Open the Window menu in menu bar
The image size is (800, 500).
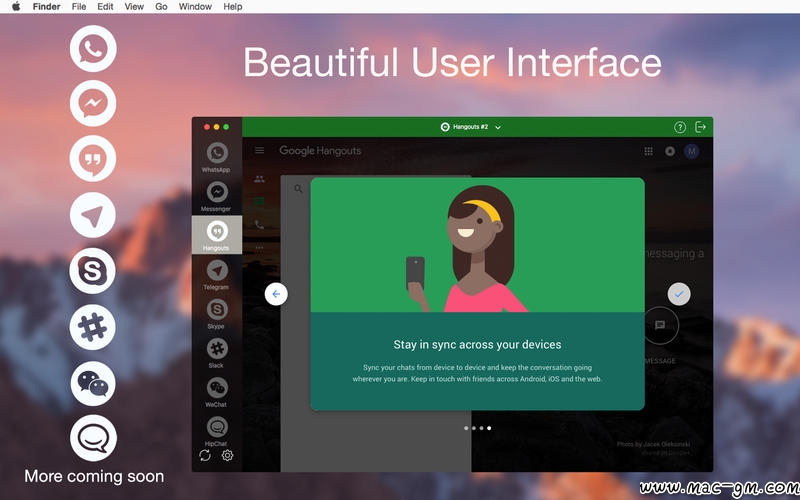coord(195,7)
